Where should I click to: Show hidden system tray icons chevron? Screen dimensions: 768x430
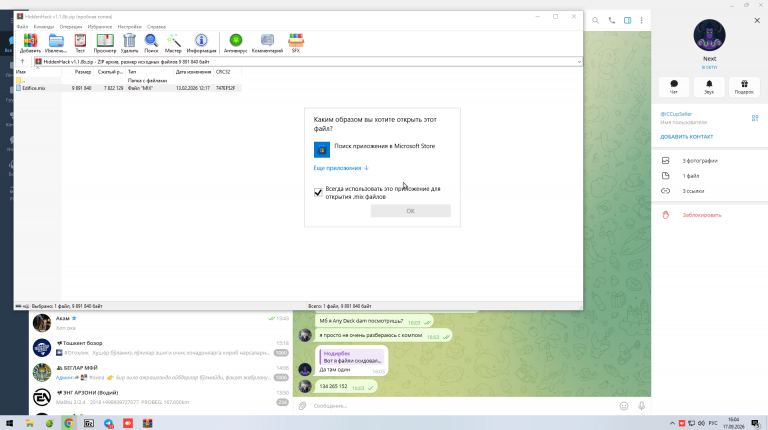pos(672,423)
